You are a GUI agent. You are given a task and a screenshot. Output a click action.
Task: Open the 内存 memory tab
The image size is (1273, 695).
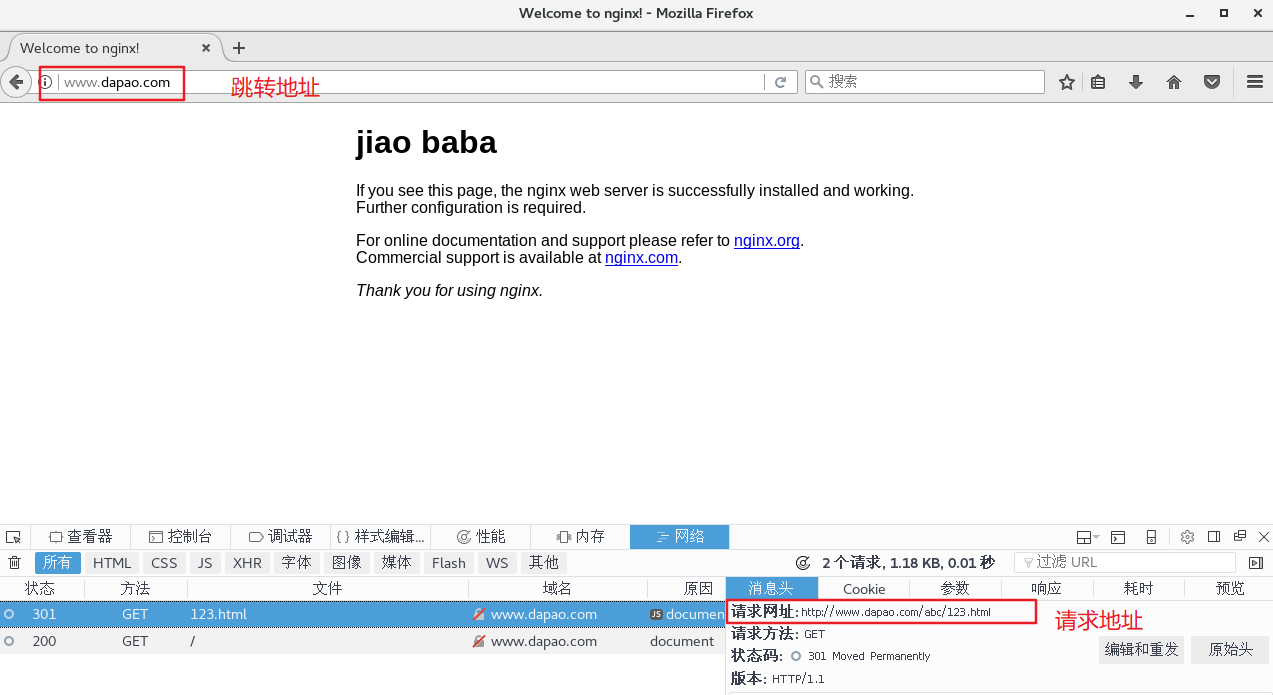580,537
